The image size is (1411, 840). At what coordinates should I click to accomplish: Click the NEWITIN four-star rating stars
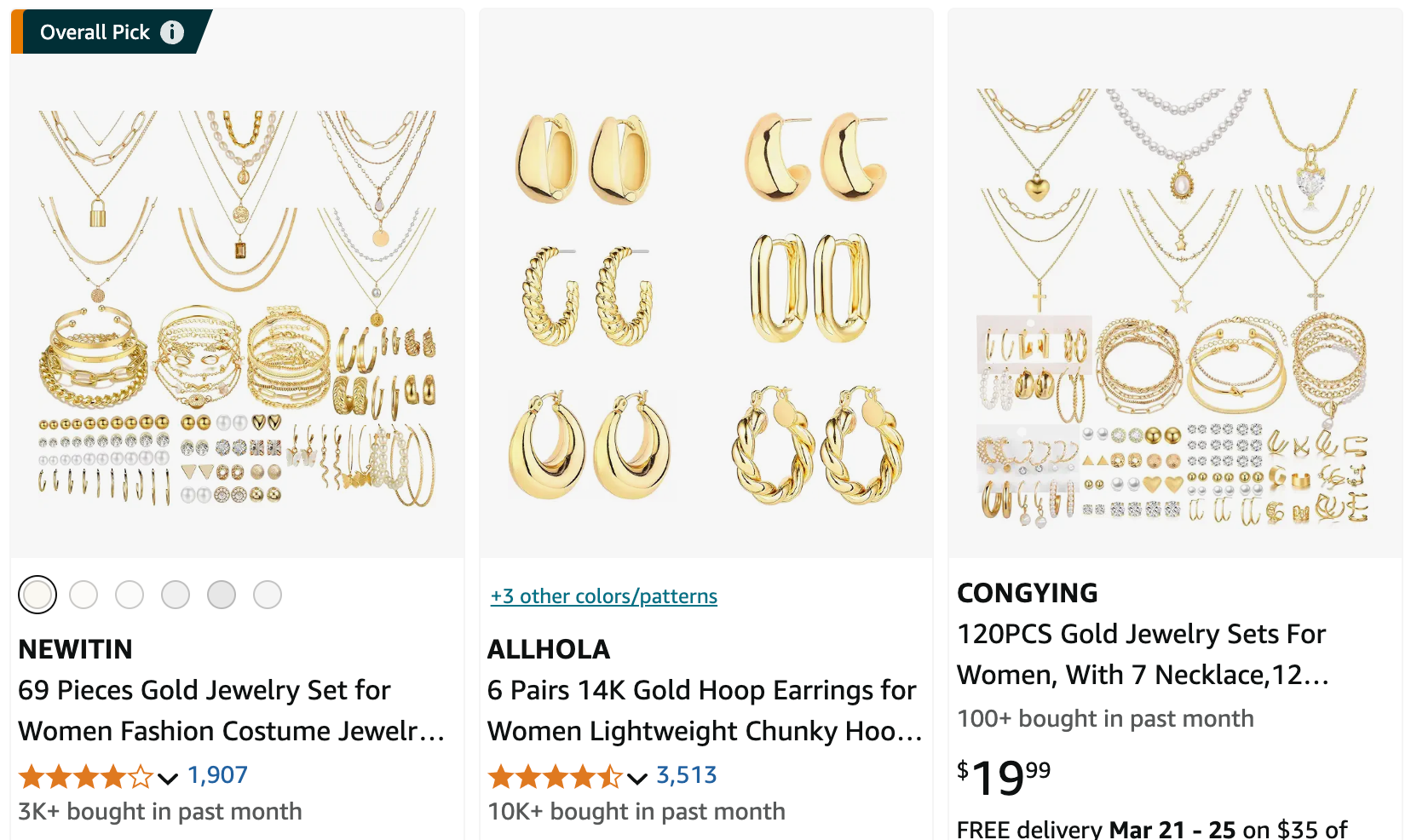(85, 776)
